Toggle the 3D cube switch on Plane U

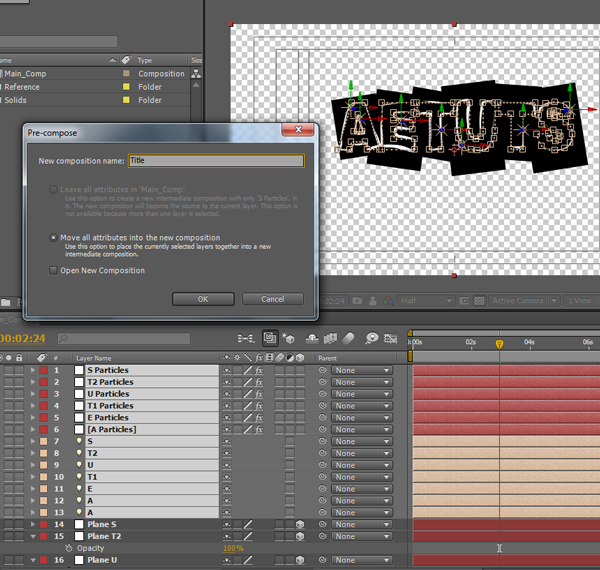[300, 560]
